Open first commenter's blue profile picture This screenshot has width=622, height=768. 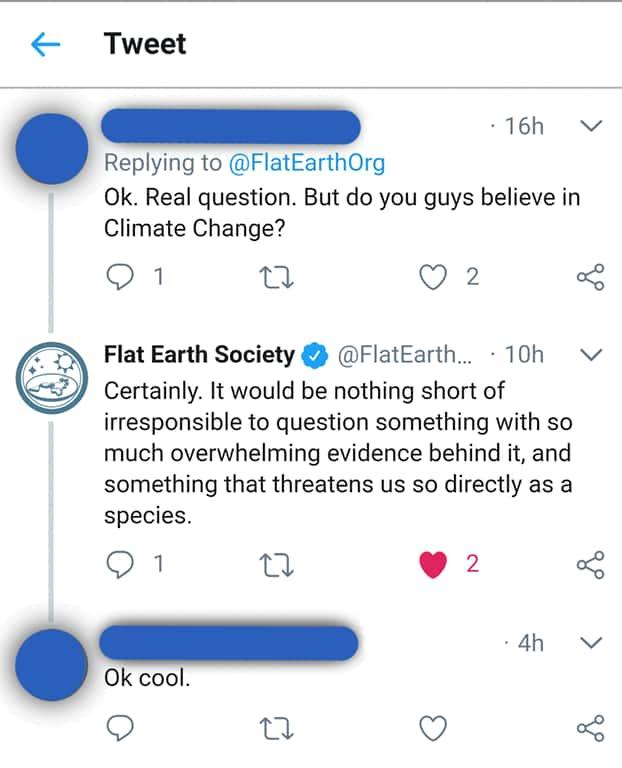coord(52,148)
